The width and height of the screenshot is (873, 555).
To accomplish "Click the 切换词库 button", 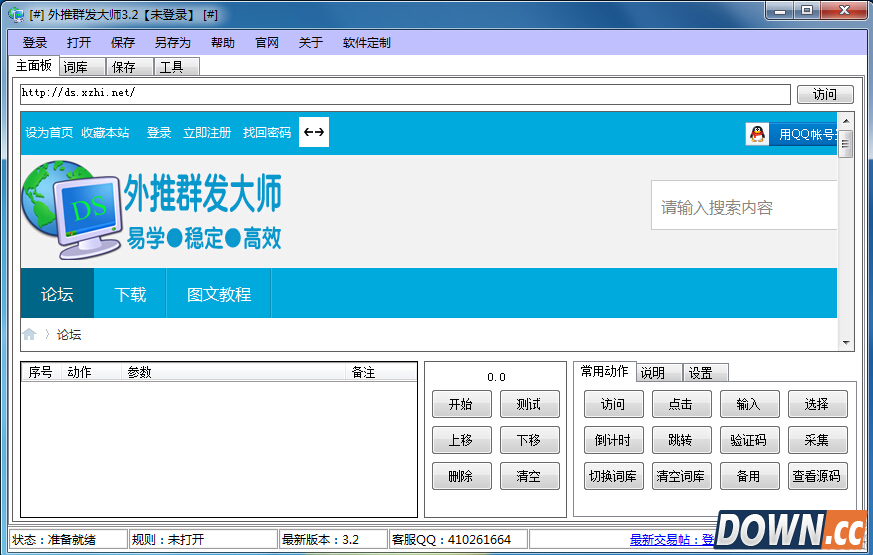I will tap(614, 476).
